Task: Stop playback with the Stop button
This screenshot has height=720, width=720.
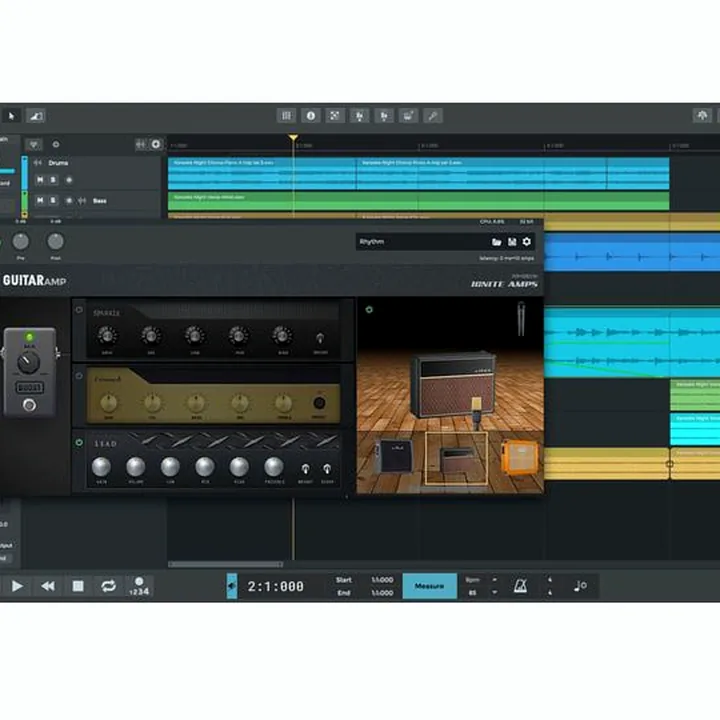Action: [78, 586]
